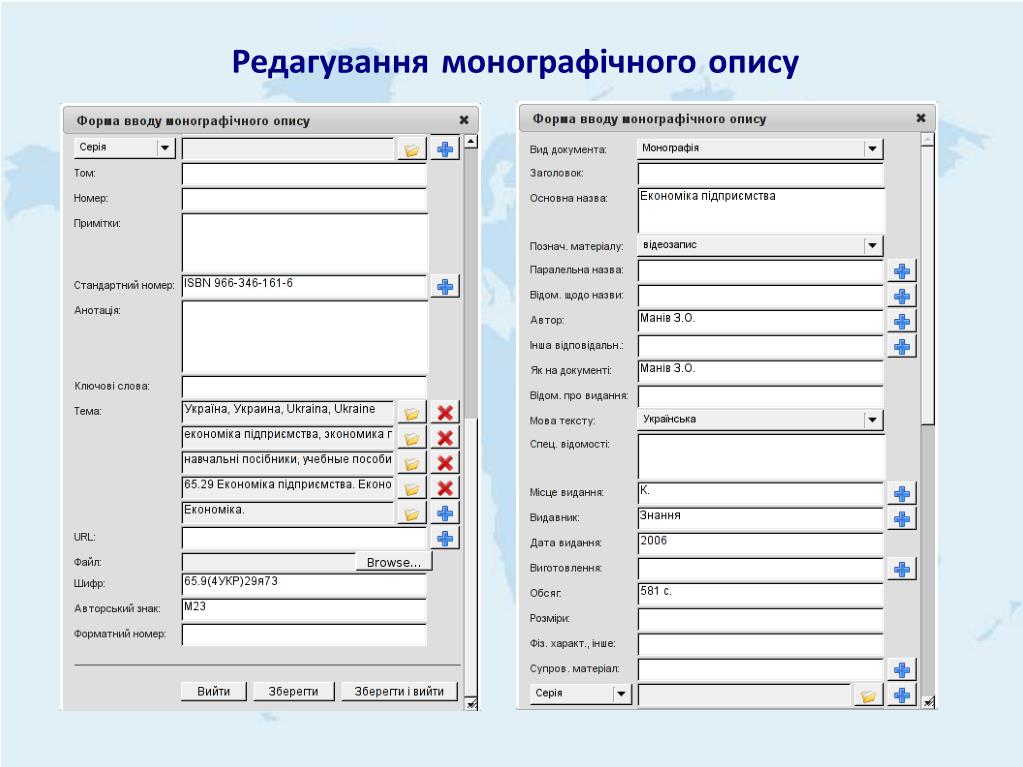
Task: Click the Як на документі field
Action: (x=761, y=372)
